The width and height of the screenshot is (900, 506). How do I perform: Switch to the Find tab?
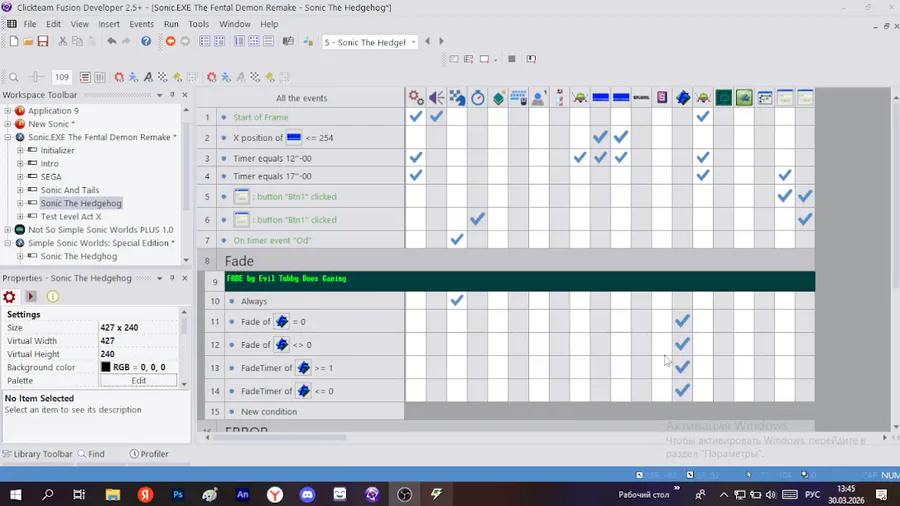[x=92, y=454]
